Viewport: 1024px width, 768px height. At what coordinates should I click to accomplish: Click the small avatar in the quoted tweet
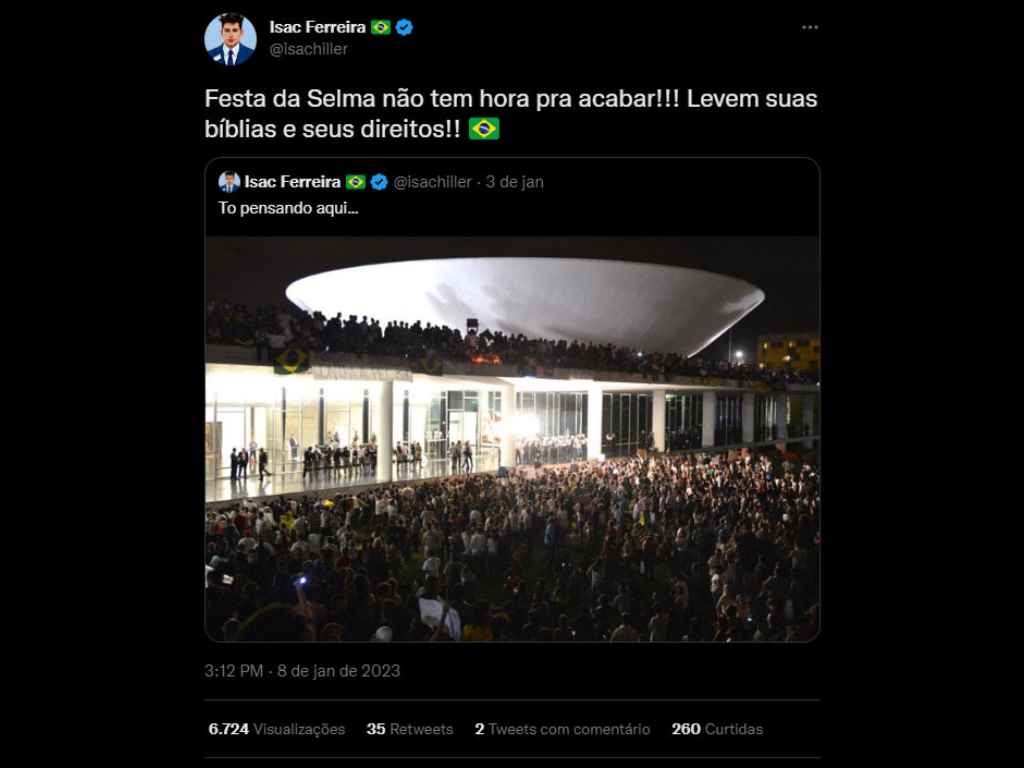tap(229, 182)
